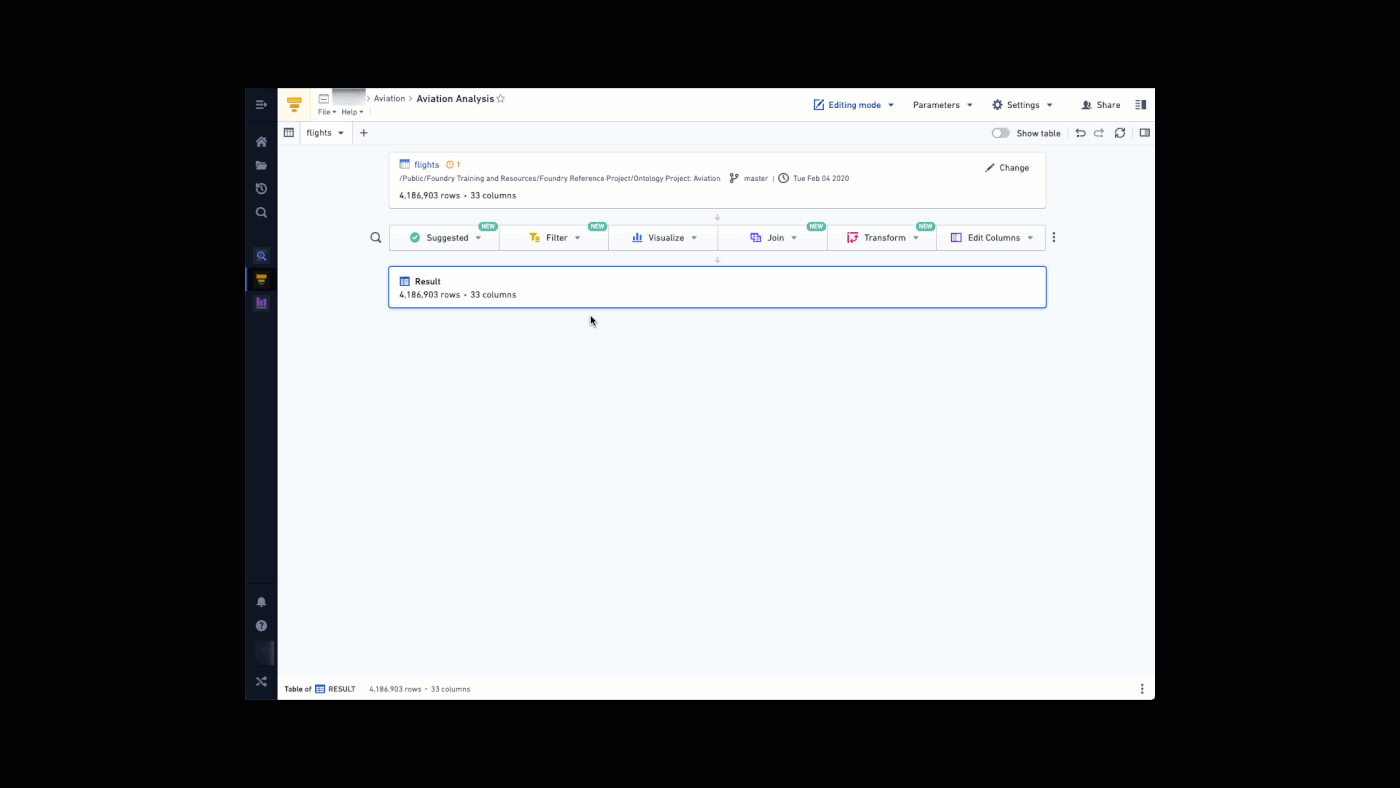The image size is (1400, 788).
Task: Open more options beside Edit Columns
Action: pos(1054,238)
